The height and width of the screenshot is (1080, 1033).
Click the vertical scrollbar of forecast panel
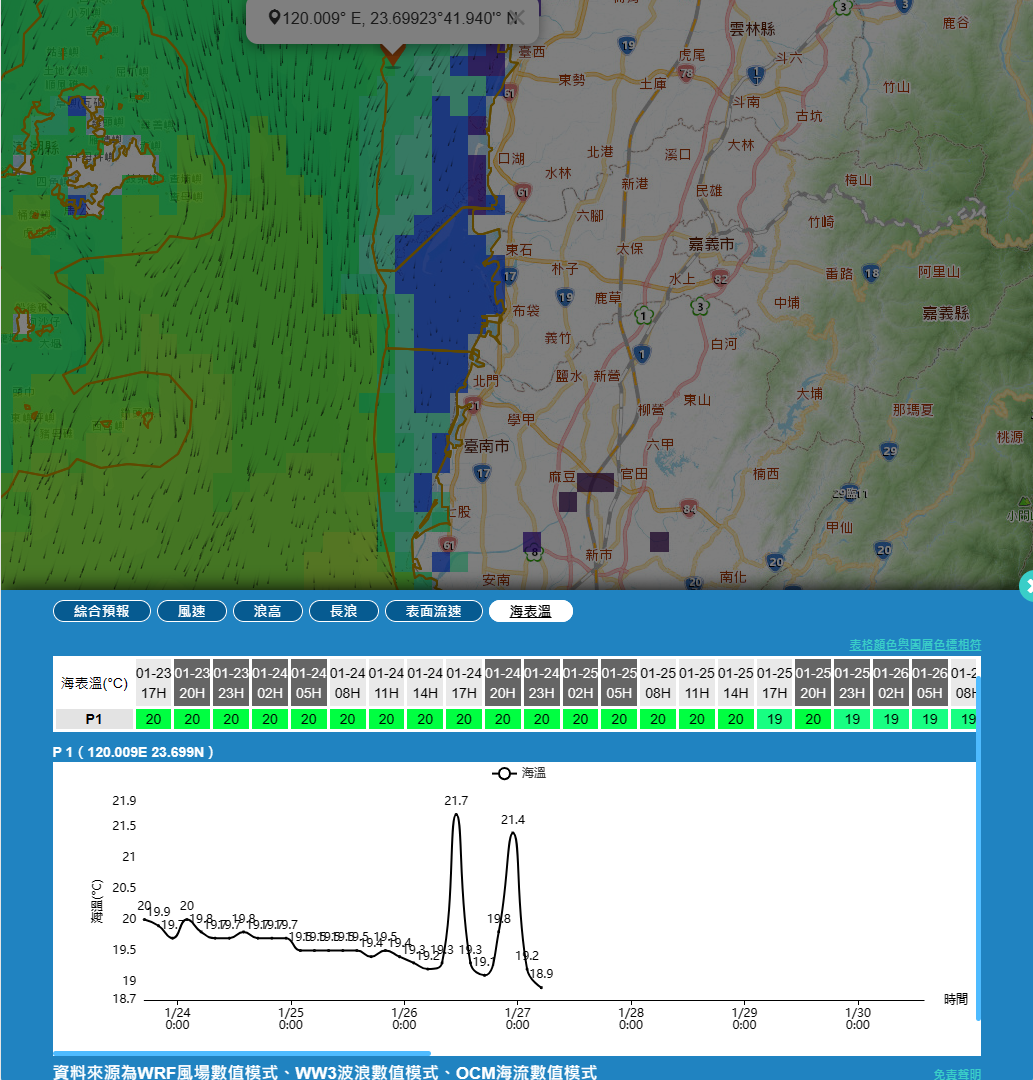pyautogui.click(x=978, y=850)
